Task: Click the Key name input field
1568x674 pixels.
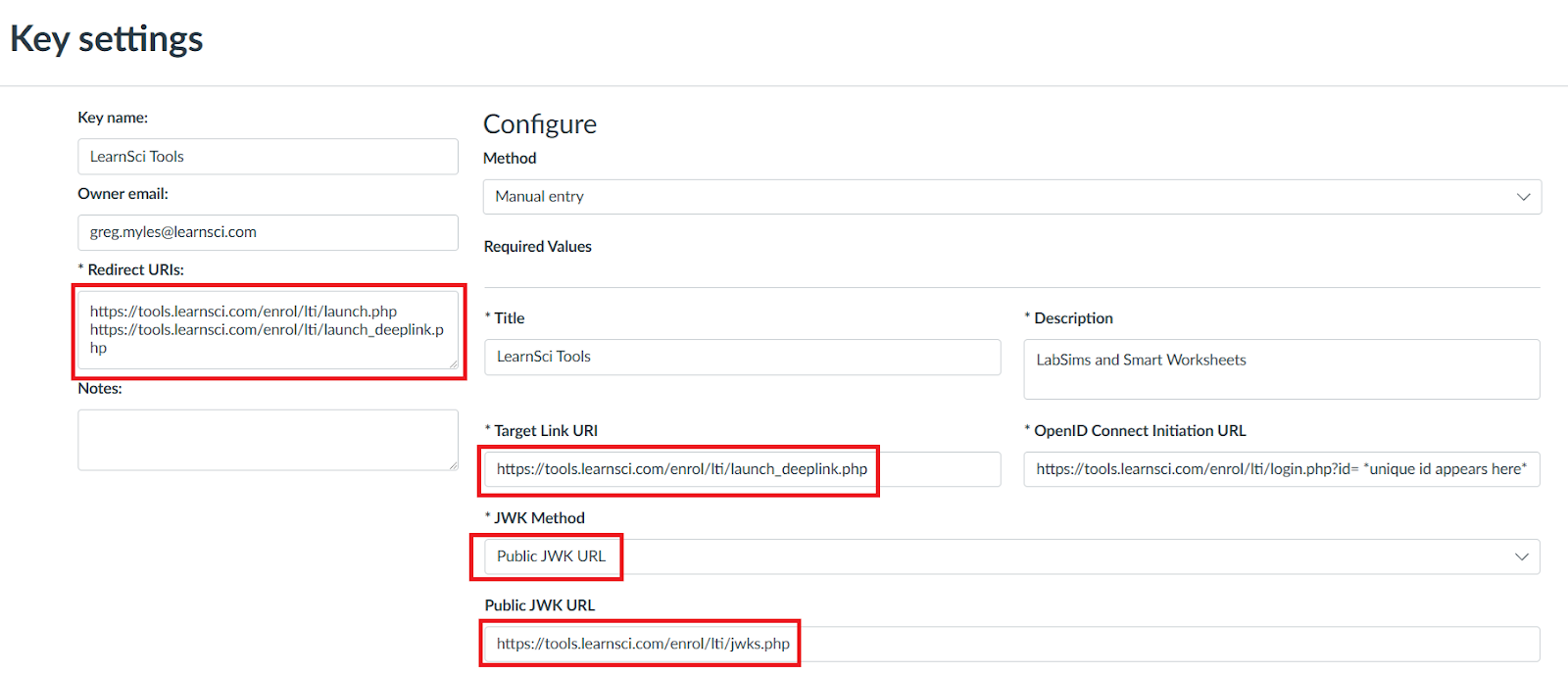Action: tap(268, 157)
